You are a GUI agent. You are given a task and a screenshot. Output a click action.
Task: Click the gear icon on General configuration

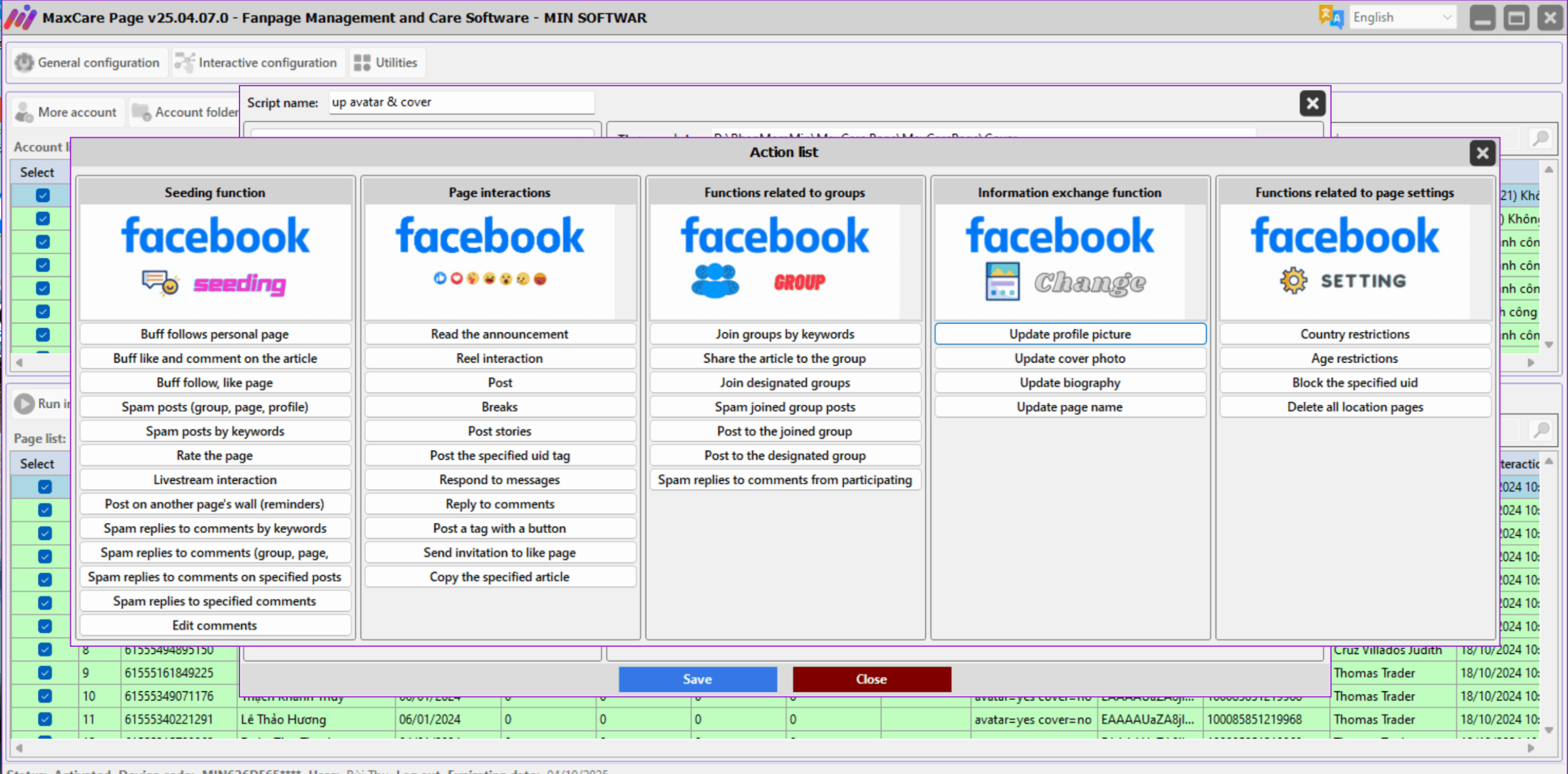point(24,62)
